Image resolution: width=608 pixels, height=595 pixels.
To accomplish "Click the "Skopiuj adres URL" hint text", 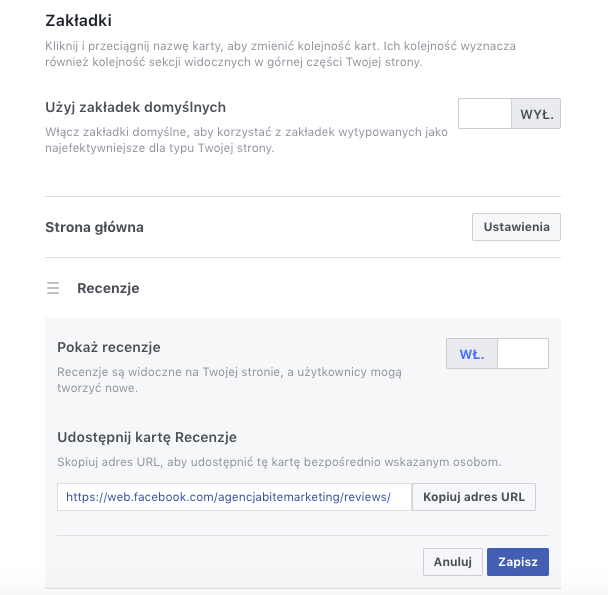I will [279, 462].
